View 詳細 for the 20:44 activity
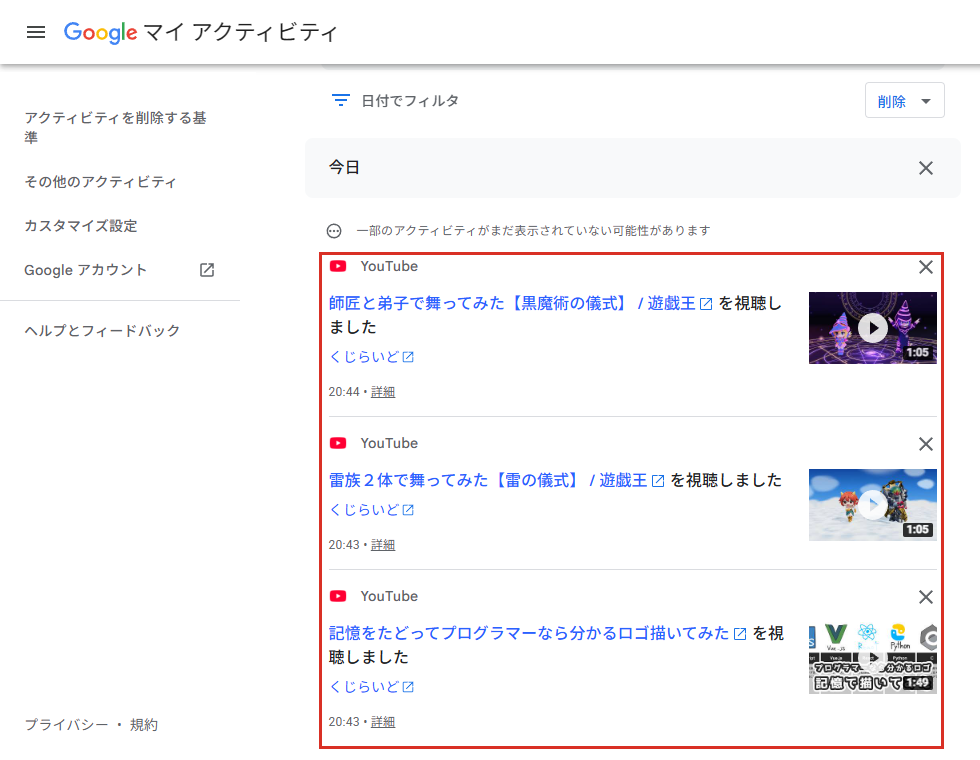The image size is (980, 760). (382, 392)
